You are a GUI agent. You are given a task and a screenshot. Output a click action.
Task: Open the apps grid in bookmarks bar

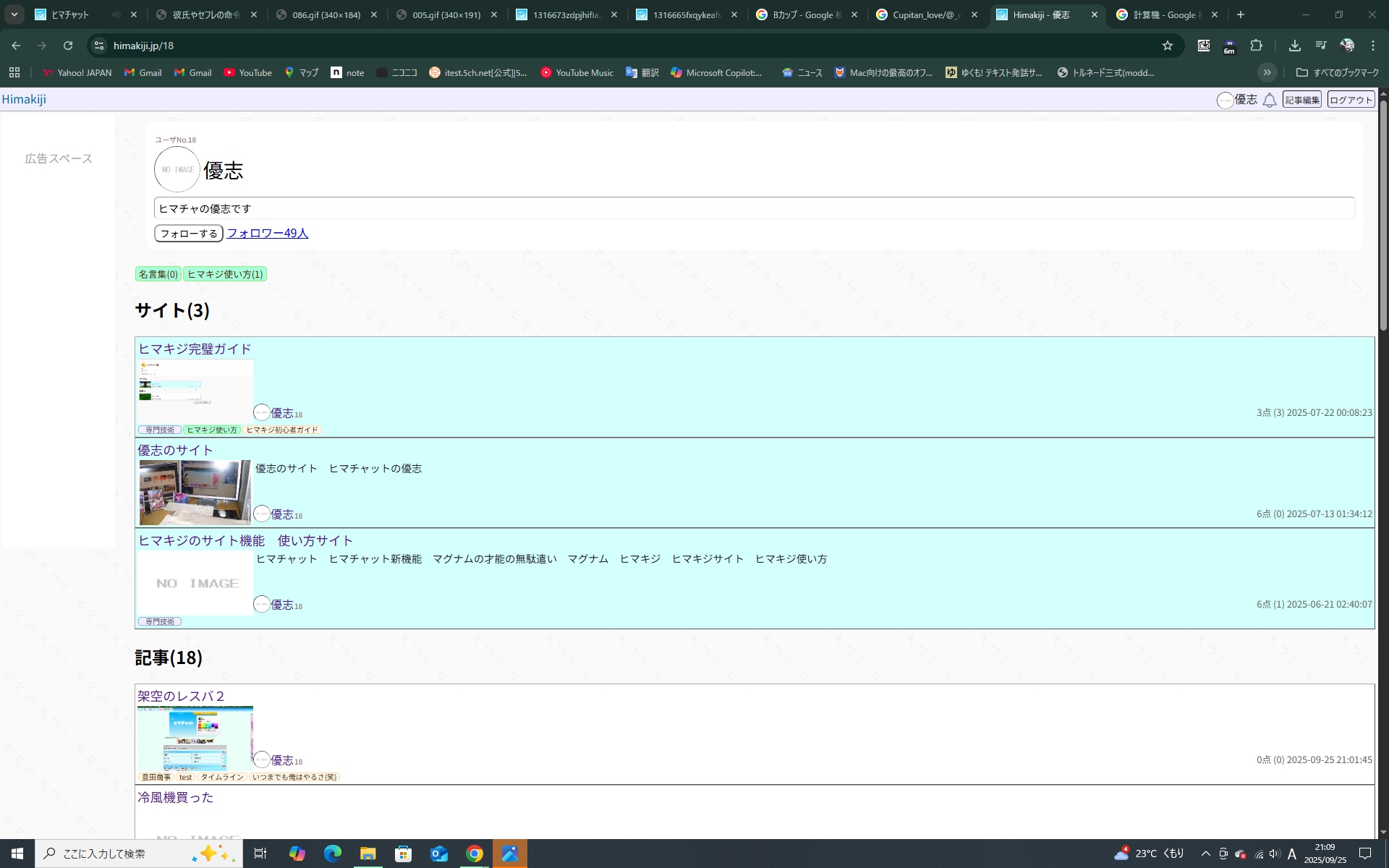(14, 72)
